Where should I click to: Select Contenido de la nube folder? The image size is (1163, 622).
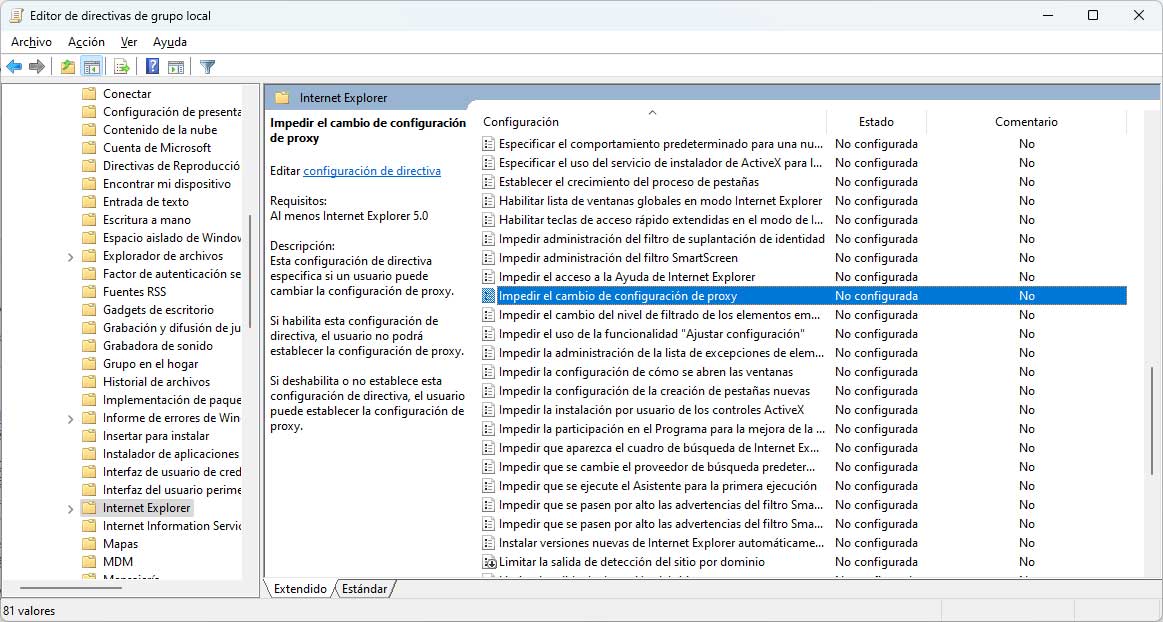coord(160,130)
